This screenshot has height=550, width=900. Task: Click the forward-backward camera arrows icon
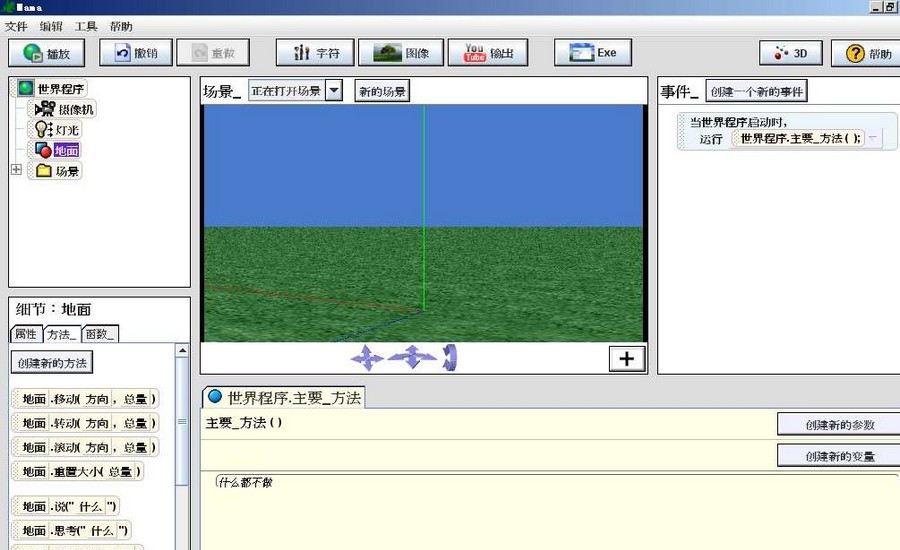pos(412,358)
